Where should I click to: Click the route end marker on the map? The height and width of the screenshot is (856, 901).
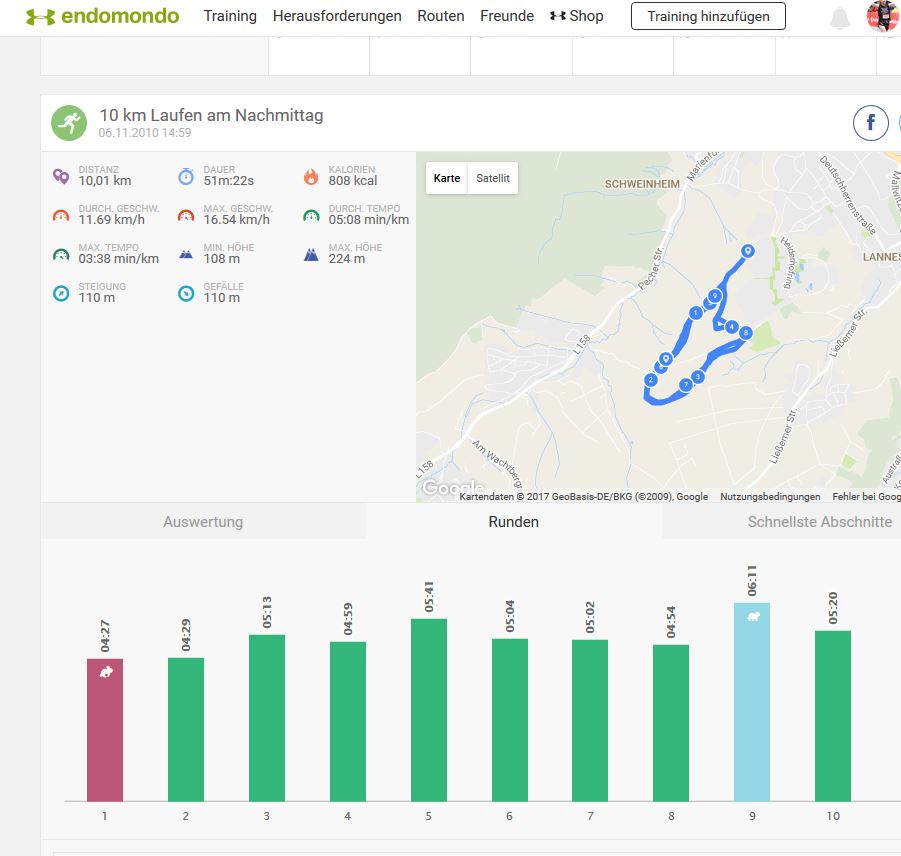coord(747,251)
